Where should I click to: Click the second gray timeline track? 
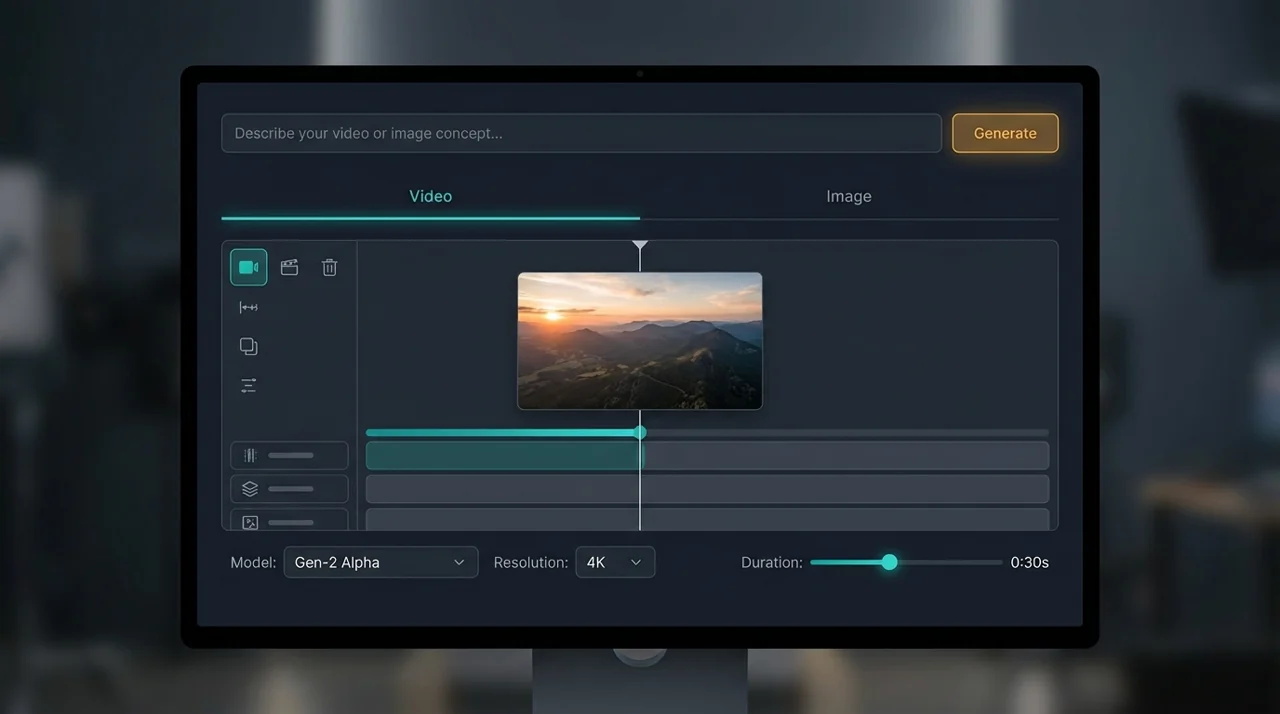707,489
